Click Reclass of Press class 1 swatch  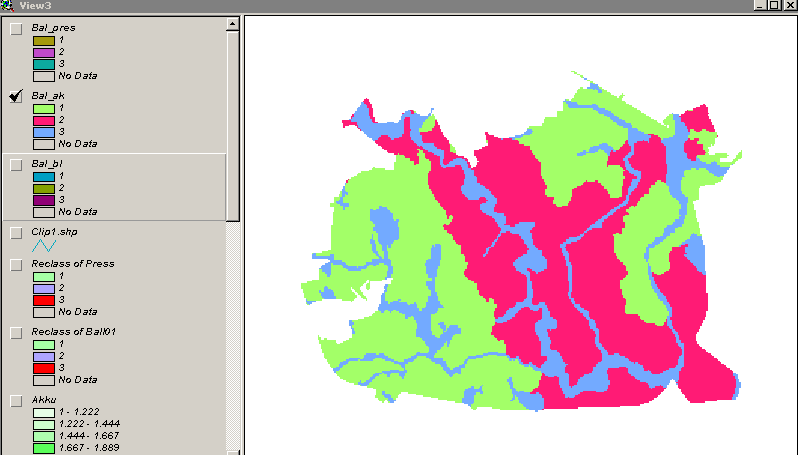click(44, 277)
